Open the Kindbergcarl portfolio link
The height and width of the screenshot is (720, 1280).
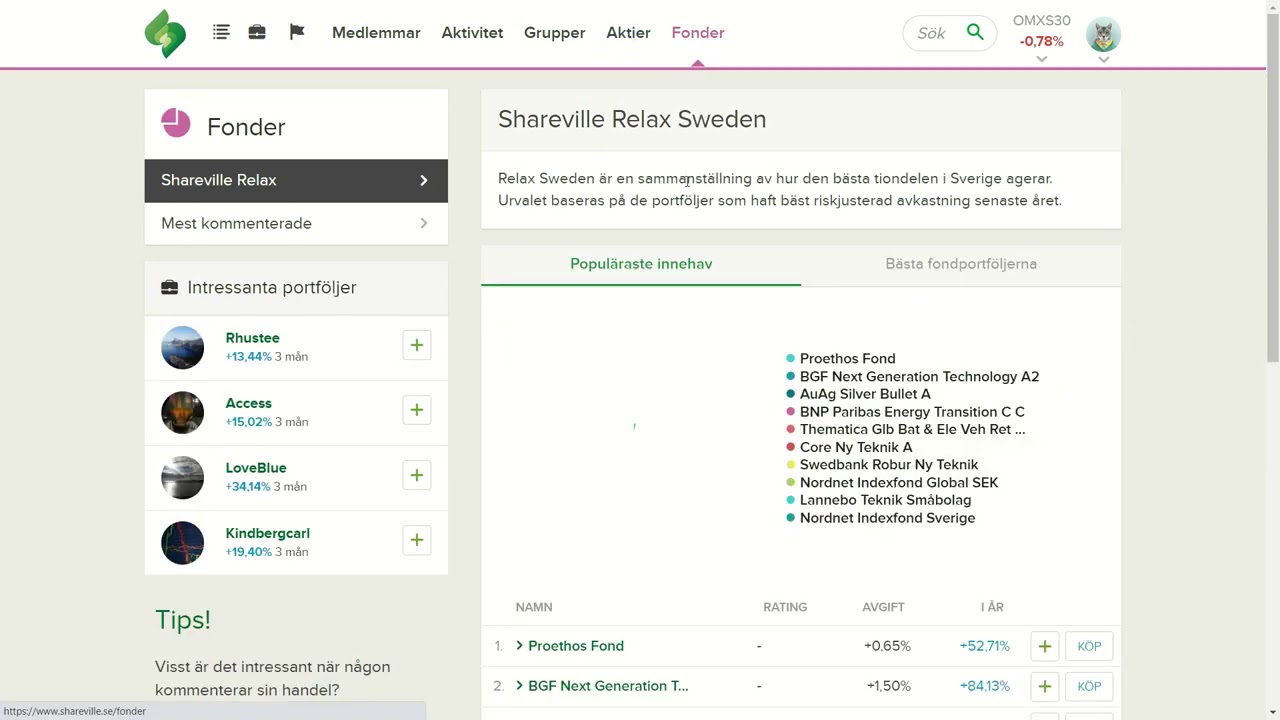click(x=267, y=533)
